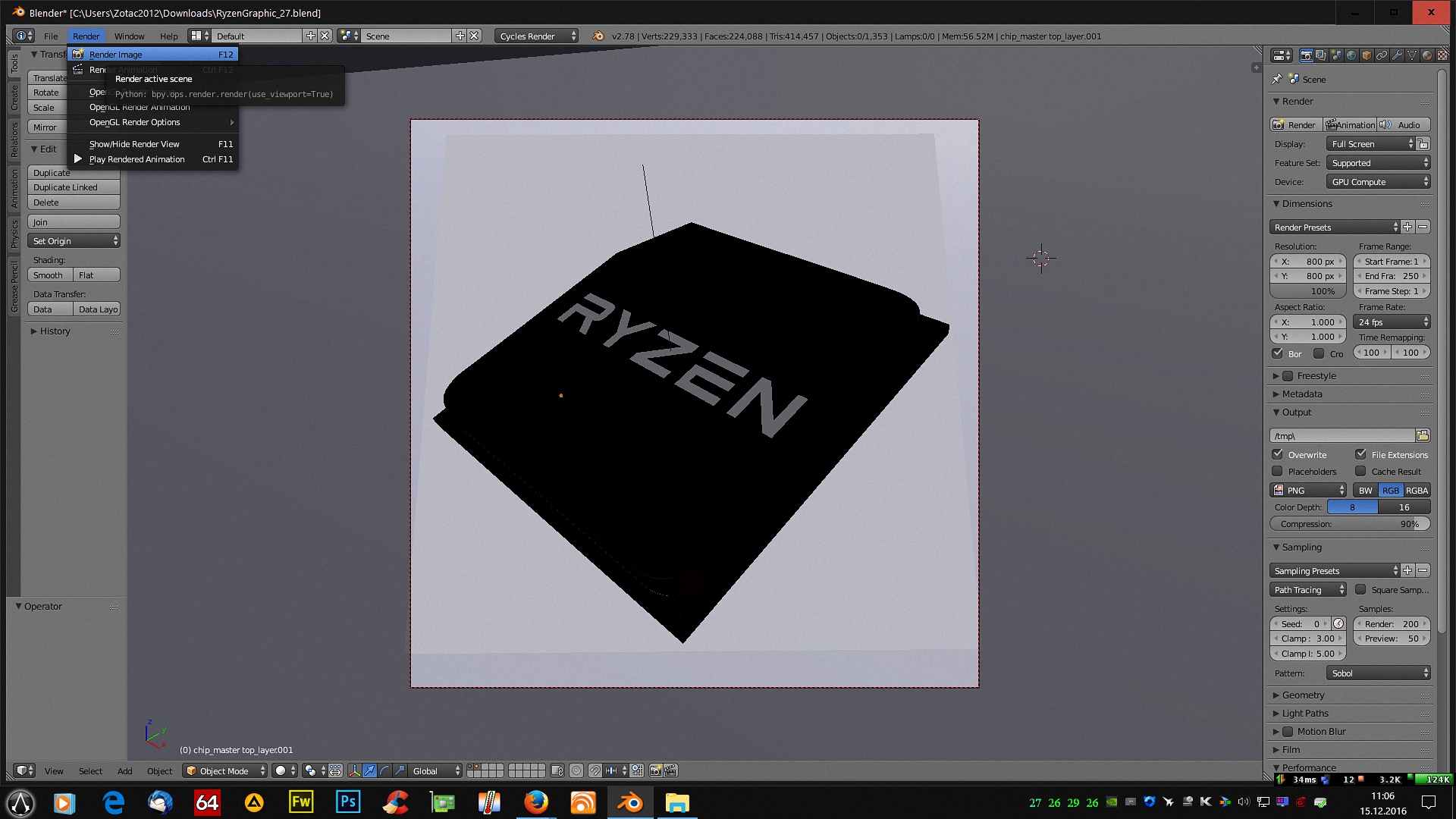The image size is (1456, 819).
Task: Click the Duplicate Linked button
Action: pos(74,187)
